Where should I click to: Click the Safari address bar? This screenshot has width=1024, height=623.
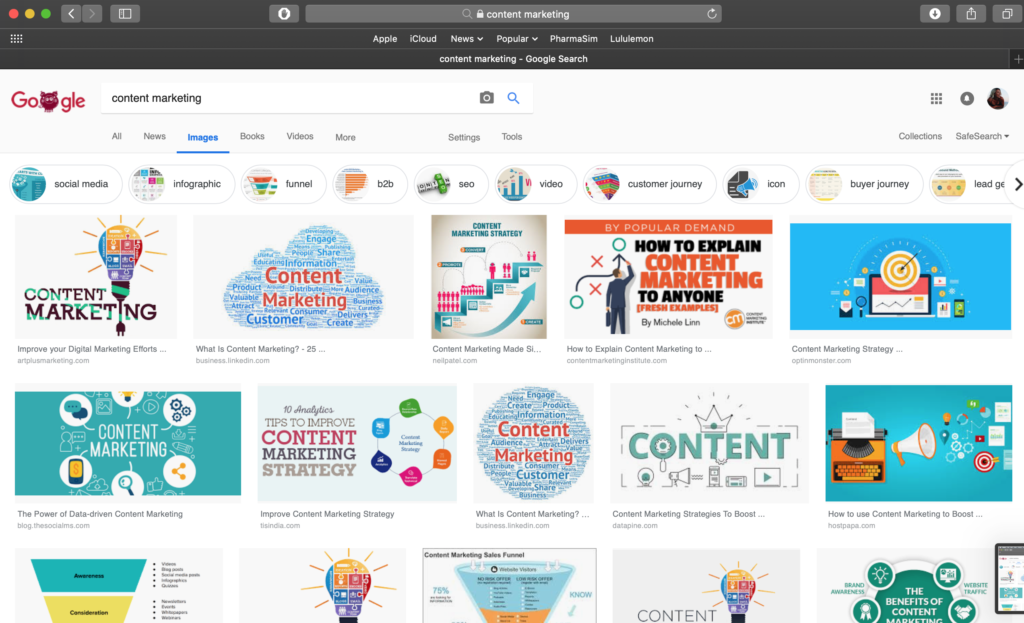pos(513,14)
